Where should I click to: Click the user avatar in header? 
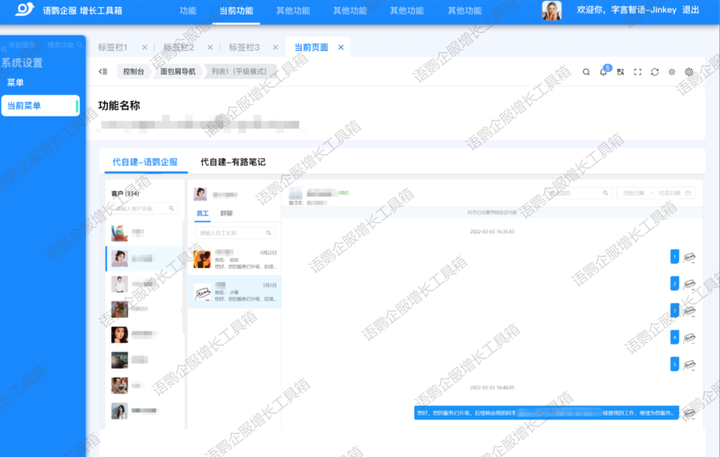(551, 11)
